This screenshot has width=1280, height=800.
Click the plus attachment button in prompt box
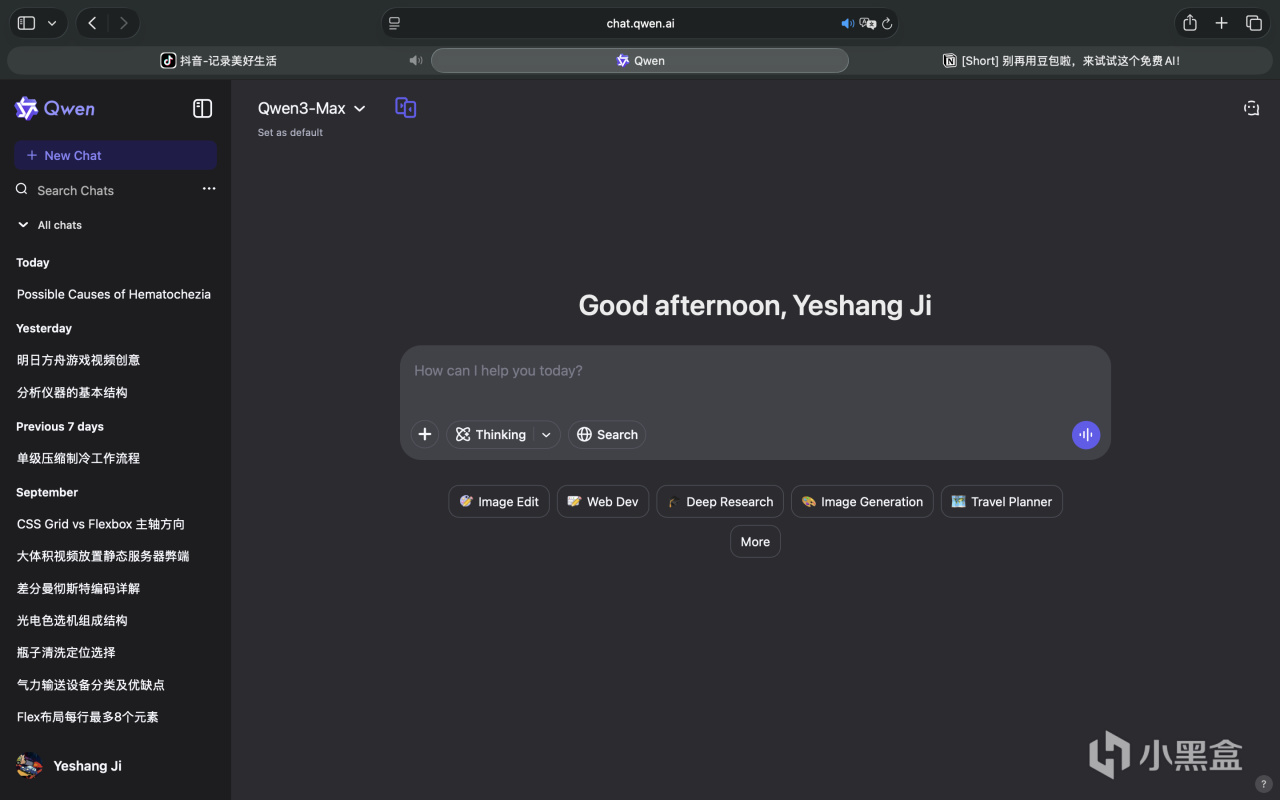coord(425,435)
